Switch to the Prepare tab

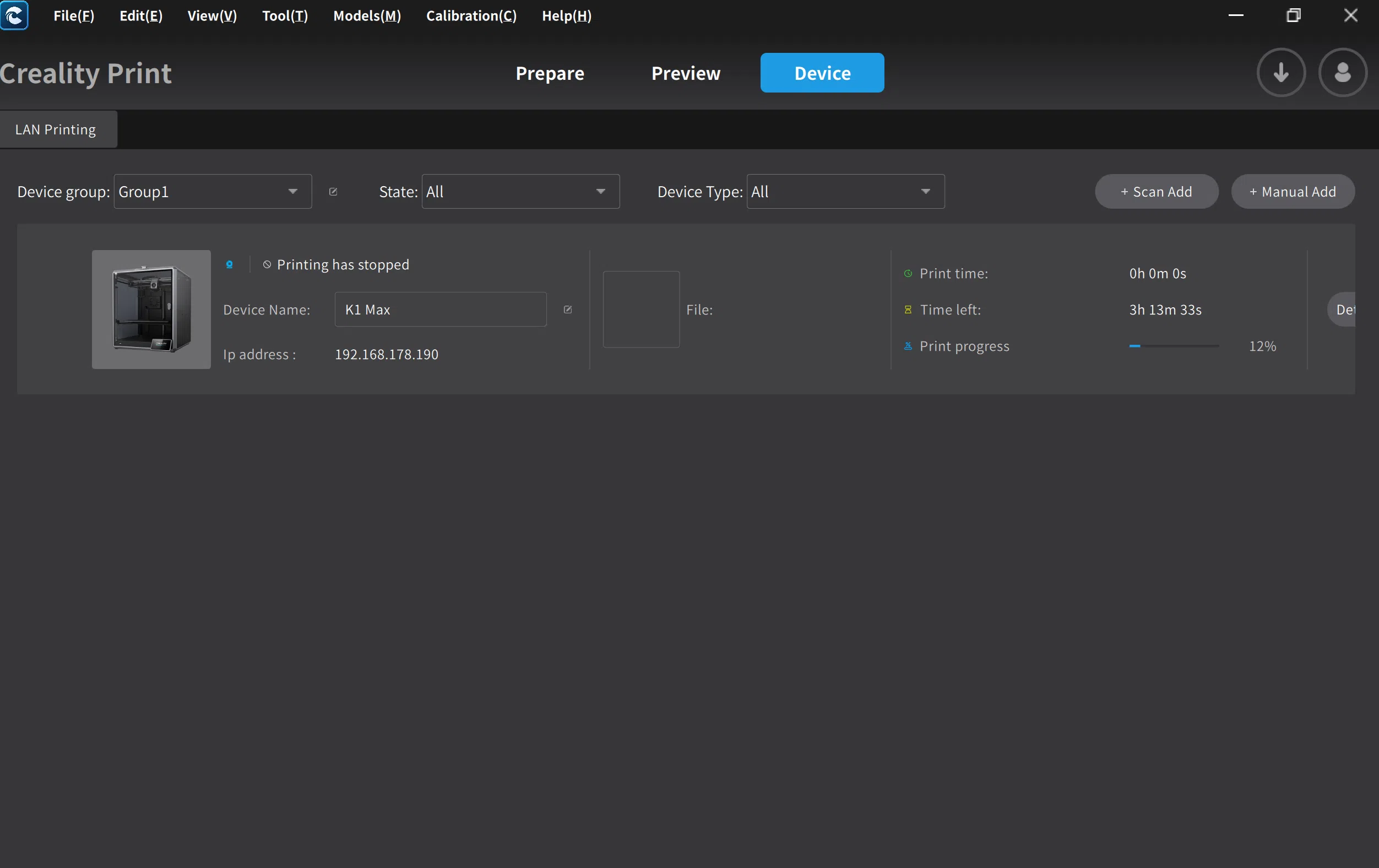[550, 73]
